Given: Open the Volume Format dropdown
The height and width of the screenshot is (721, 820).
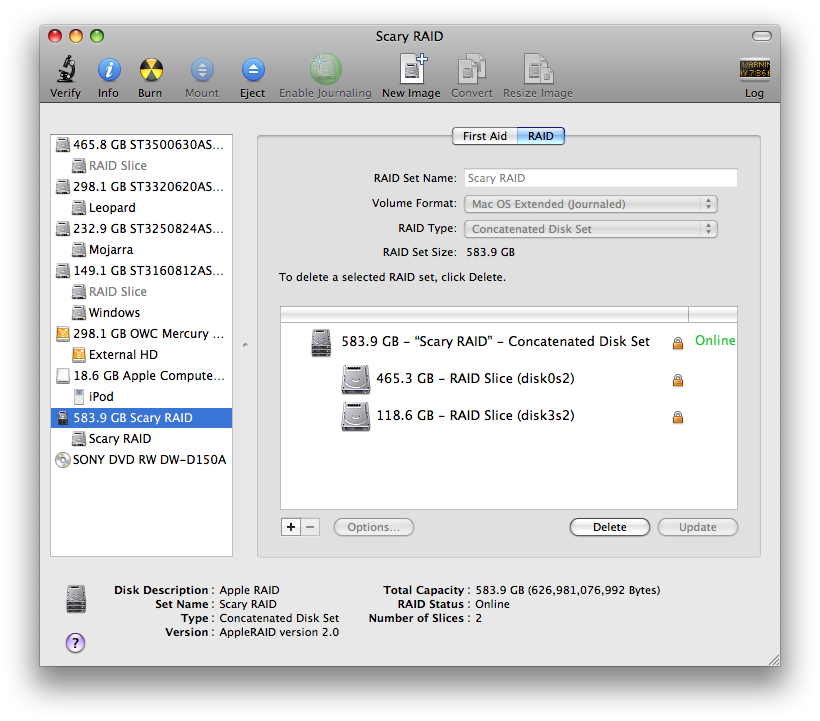Looking at the screenshot, I should click(x=590, y=204).
